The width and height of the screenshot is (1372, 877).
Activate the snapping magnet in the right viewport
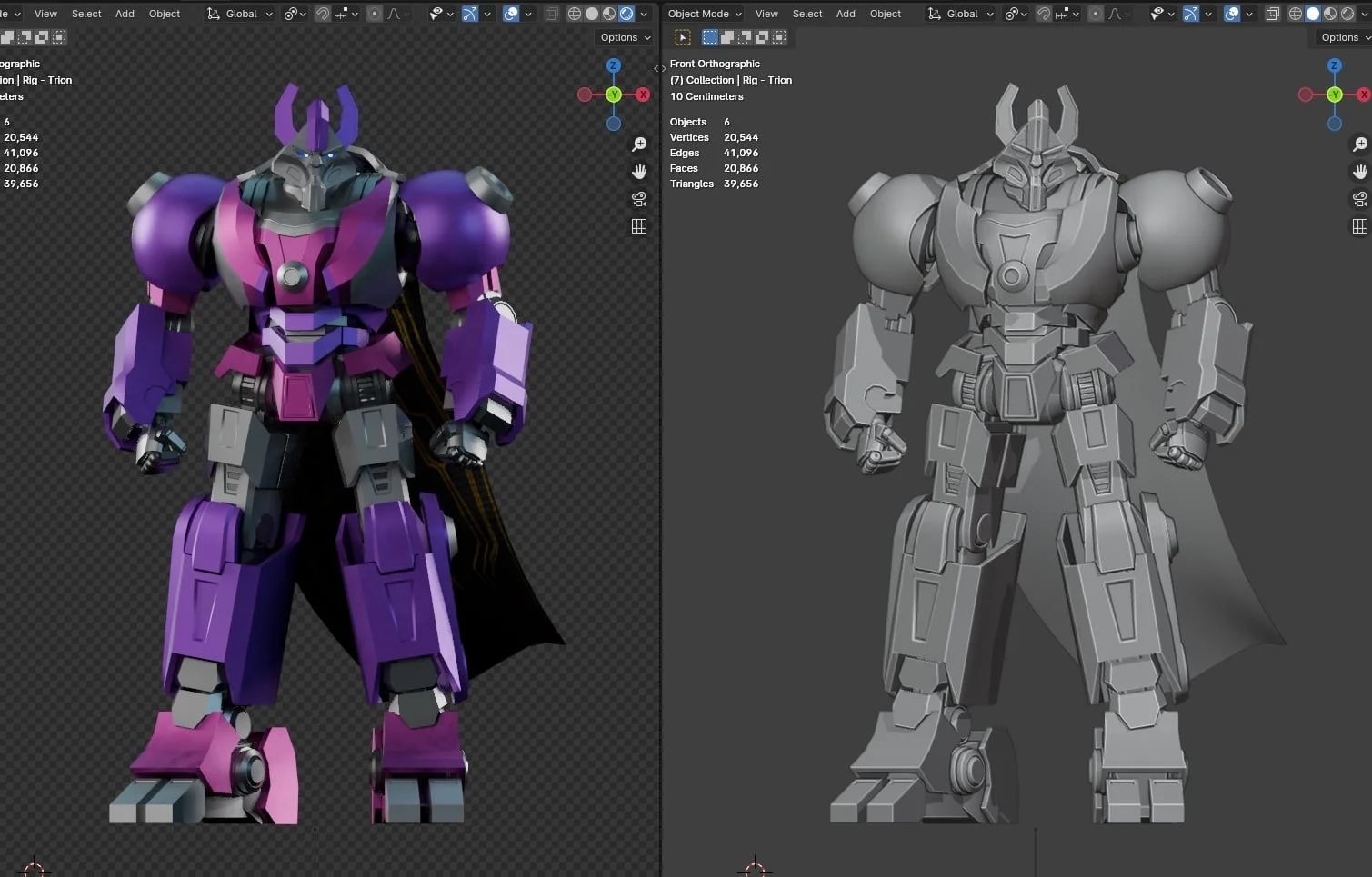(x=1044, y=14)
